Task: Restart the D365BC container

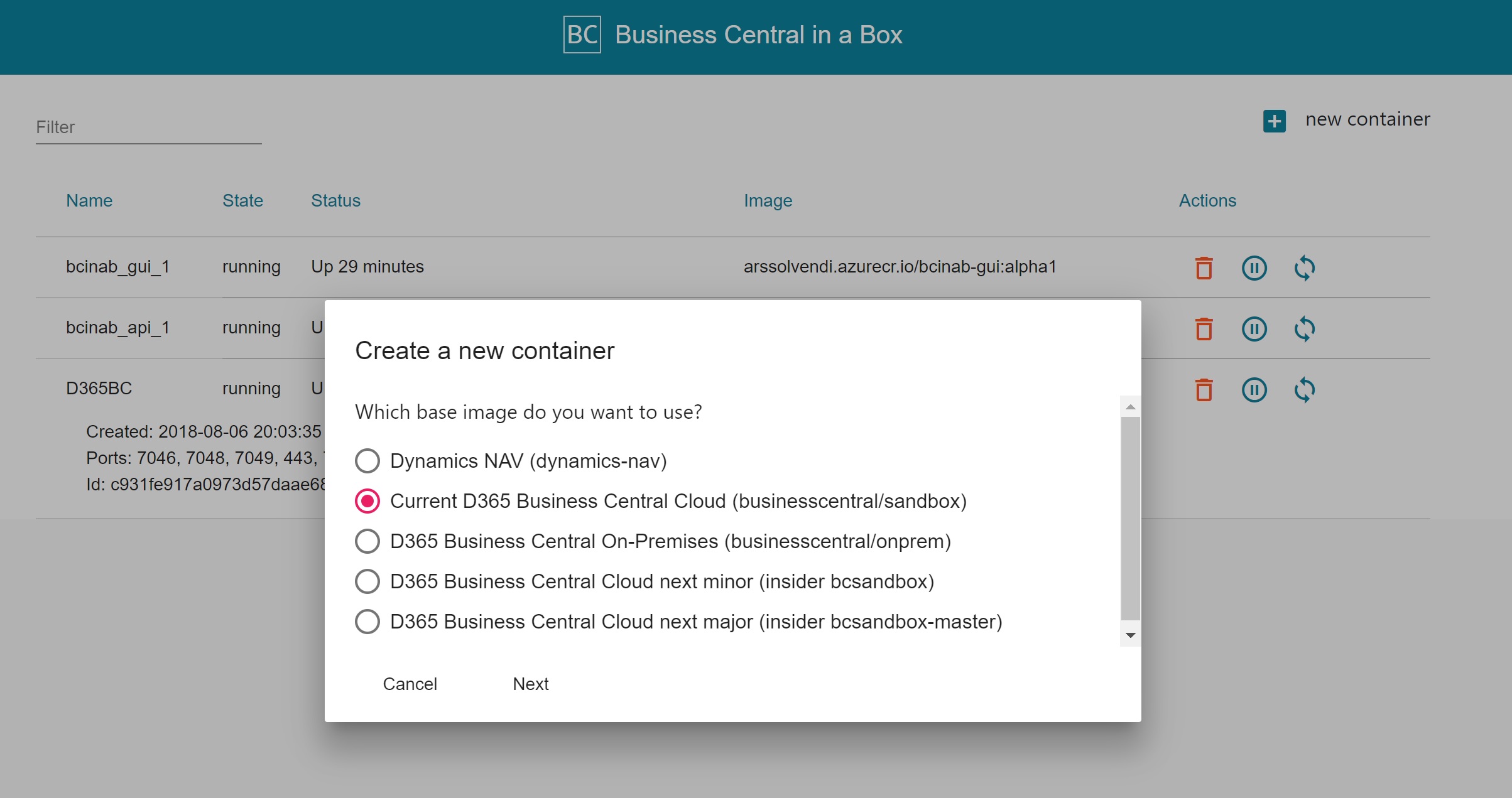Action: [x=1304, y=390]
